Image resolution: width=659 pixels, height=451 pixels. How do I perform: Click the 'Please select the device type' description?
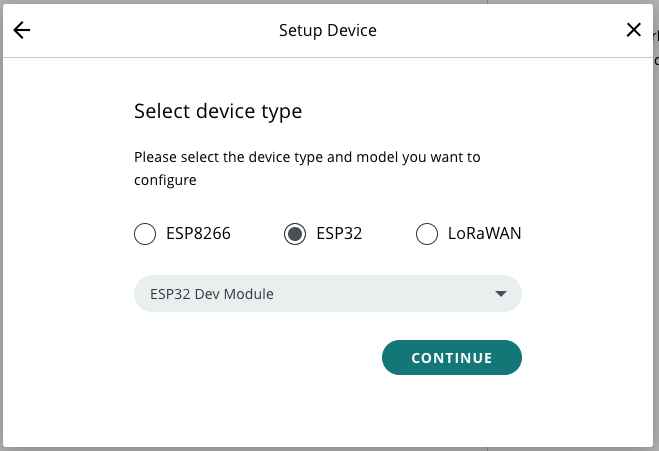click(x=307, y=157)
